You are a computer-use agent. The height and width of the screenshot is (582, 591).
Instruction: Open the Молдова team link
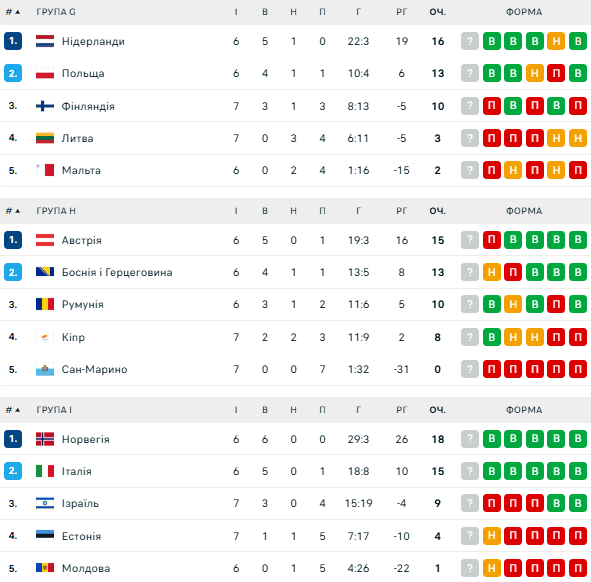86,568
